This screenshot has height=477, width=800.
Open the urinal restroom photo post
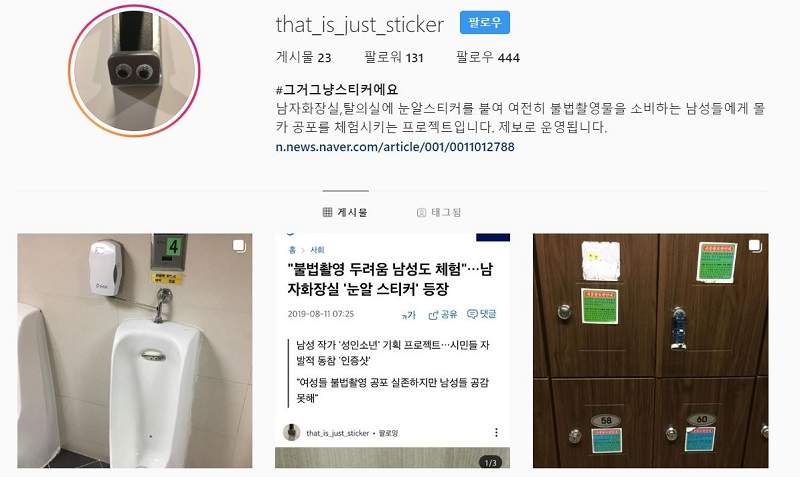(x=135, y=350)
